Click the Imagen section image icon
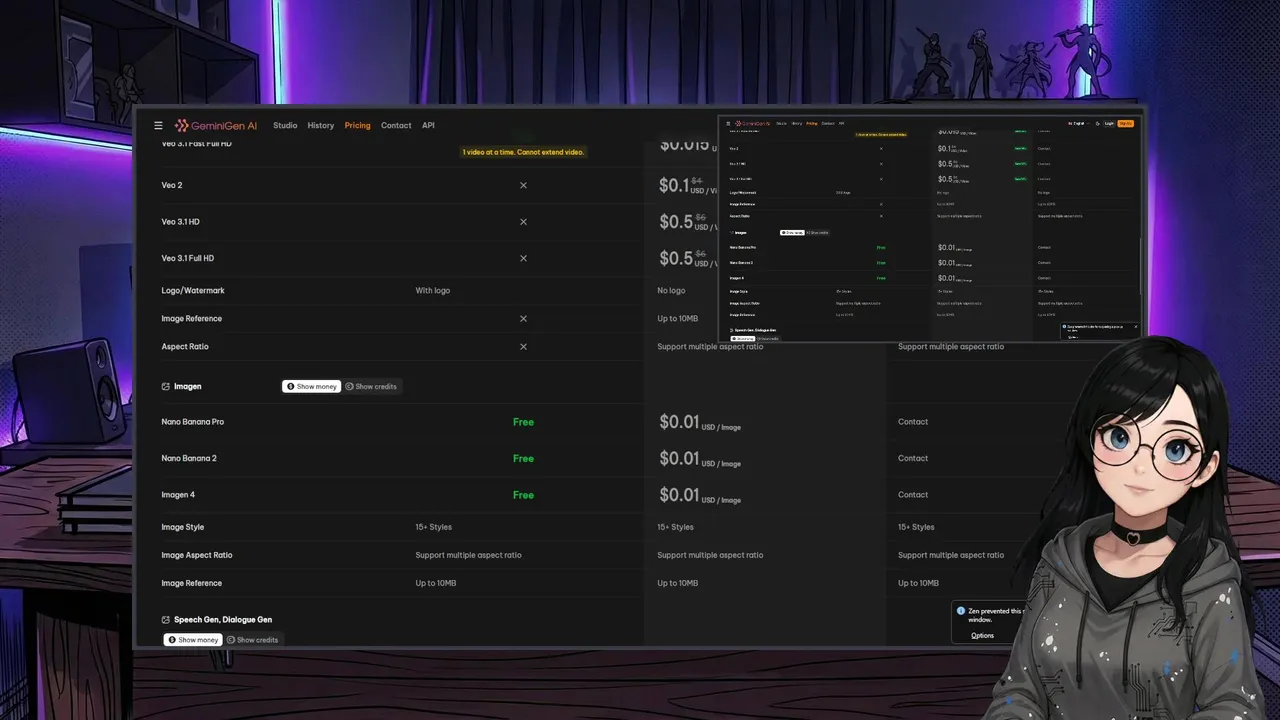This screenshot has width=1280, height=720. [166, 386]
